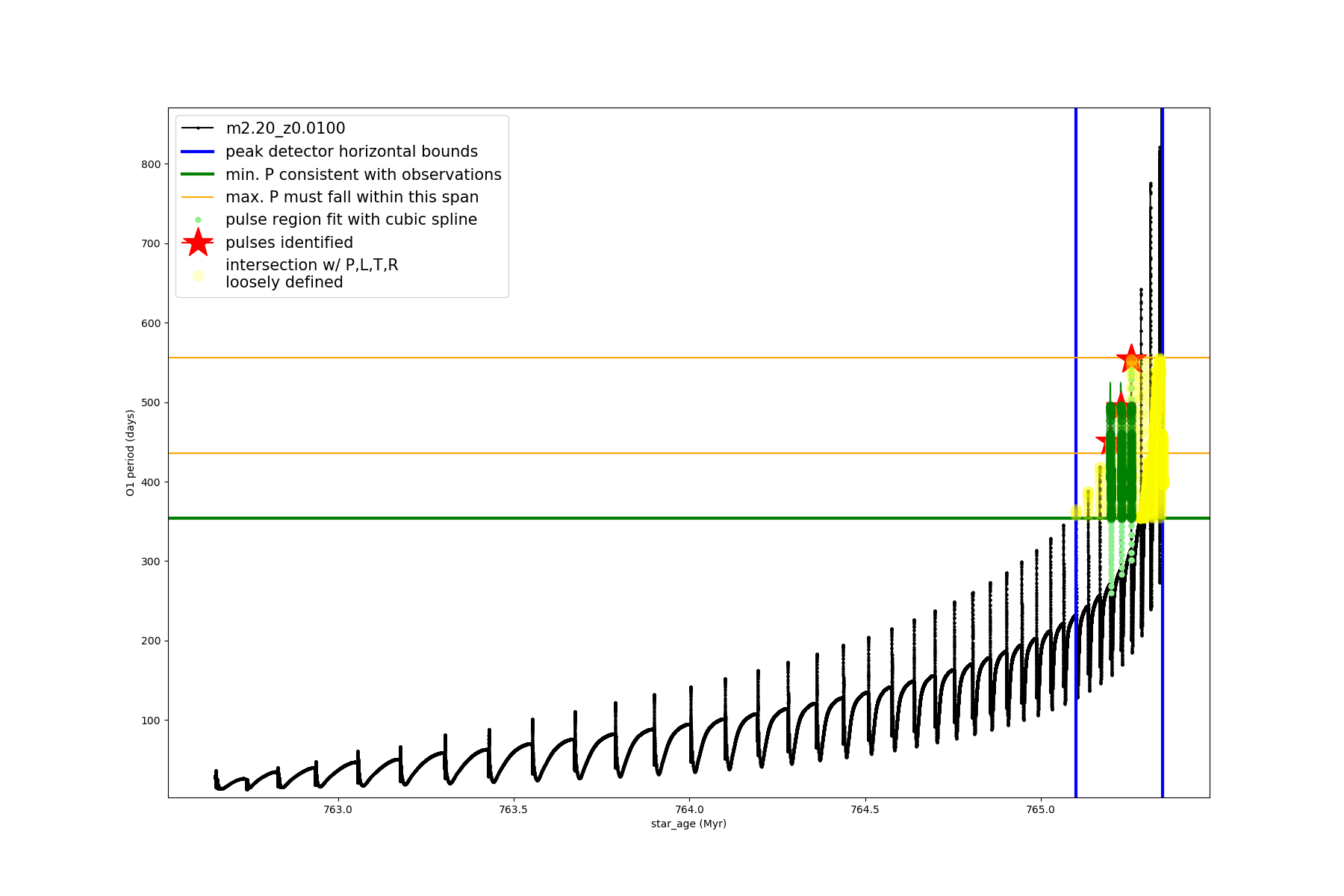This screenshot has height=896, width=1344.
Task: Click the 'O1 period (days)' y-axis label
Action: click(130, 452)
